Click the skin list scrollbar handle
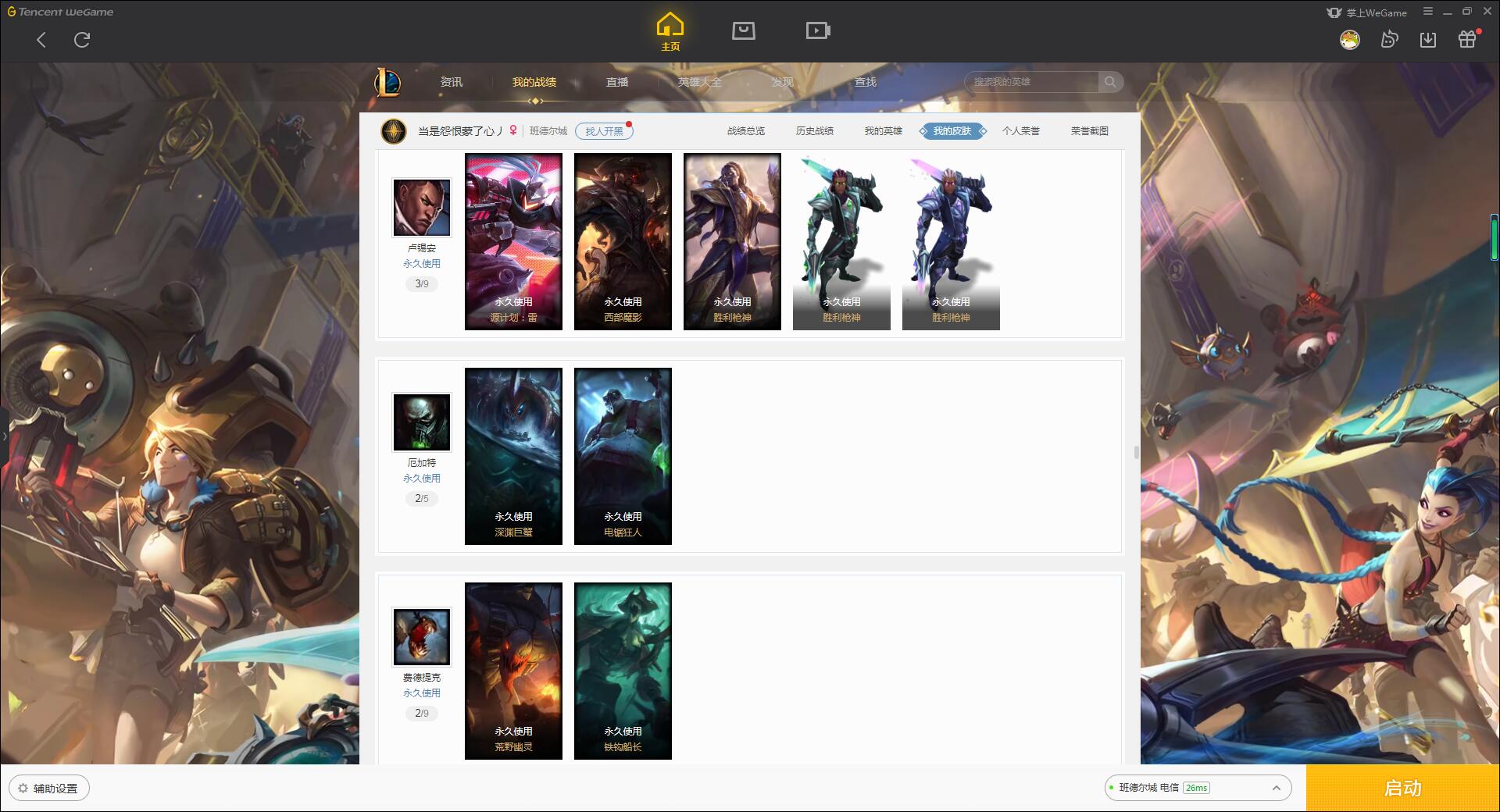Screen dimensions: 1500x812 [x=1136, y=453]
